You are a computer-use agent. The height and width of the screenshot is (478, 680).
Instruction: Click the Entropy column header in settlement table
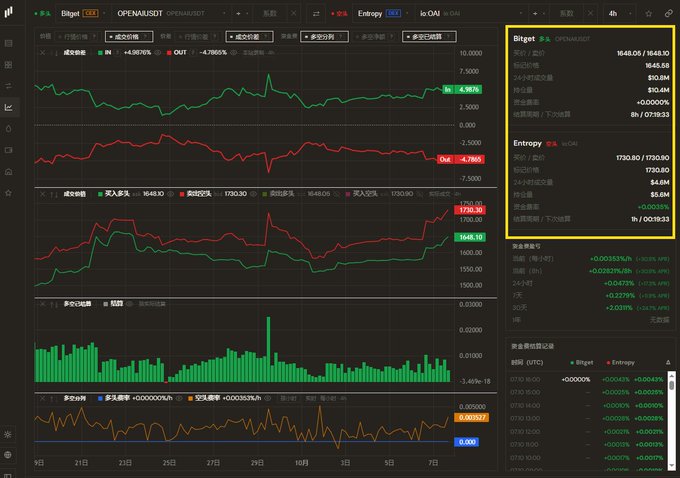tap(621, 362)
